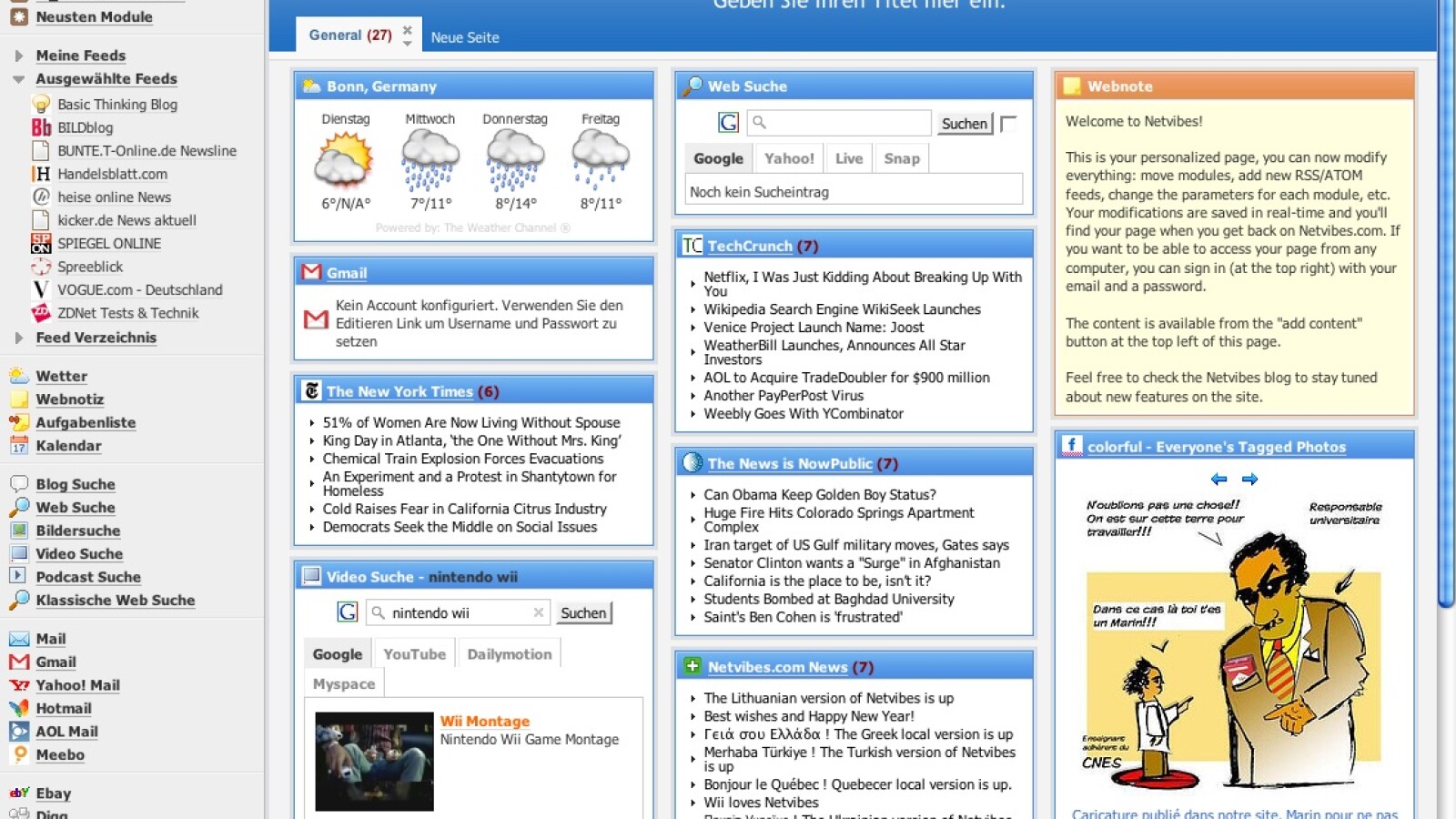Click the Facebook icon on photos module
This screenshot has width=1456, height=819.
pyautogui.click(x=1071, y=446)
